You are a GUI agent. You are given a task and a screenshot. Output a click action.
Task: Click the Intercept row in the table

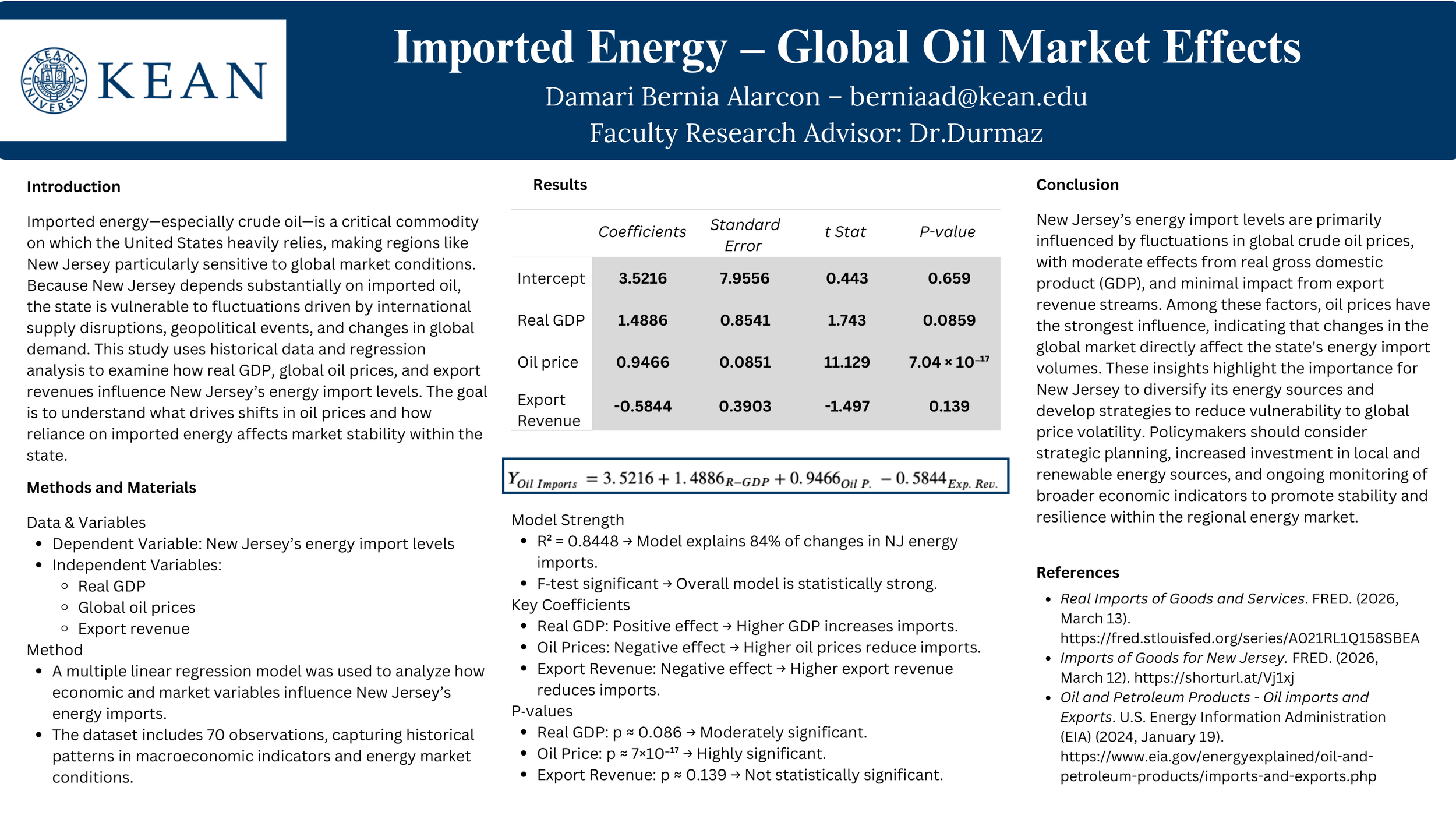point(552,278)
